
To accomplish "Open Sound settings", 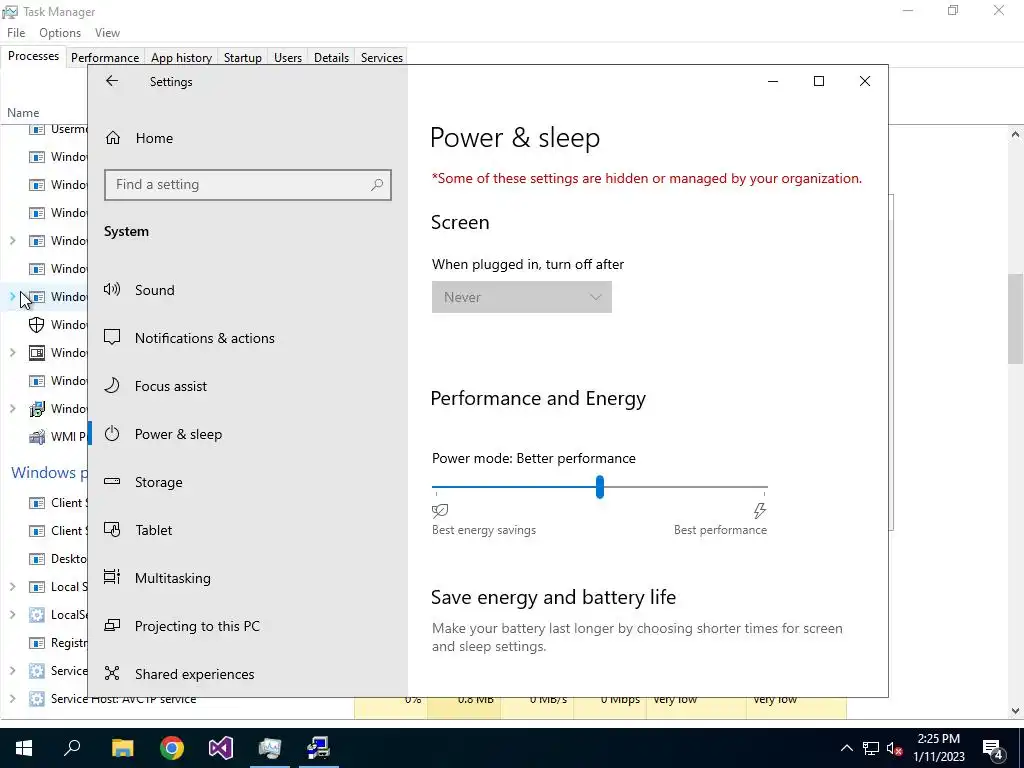I will coord(154,289).
